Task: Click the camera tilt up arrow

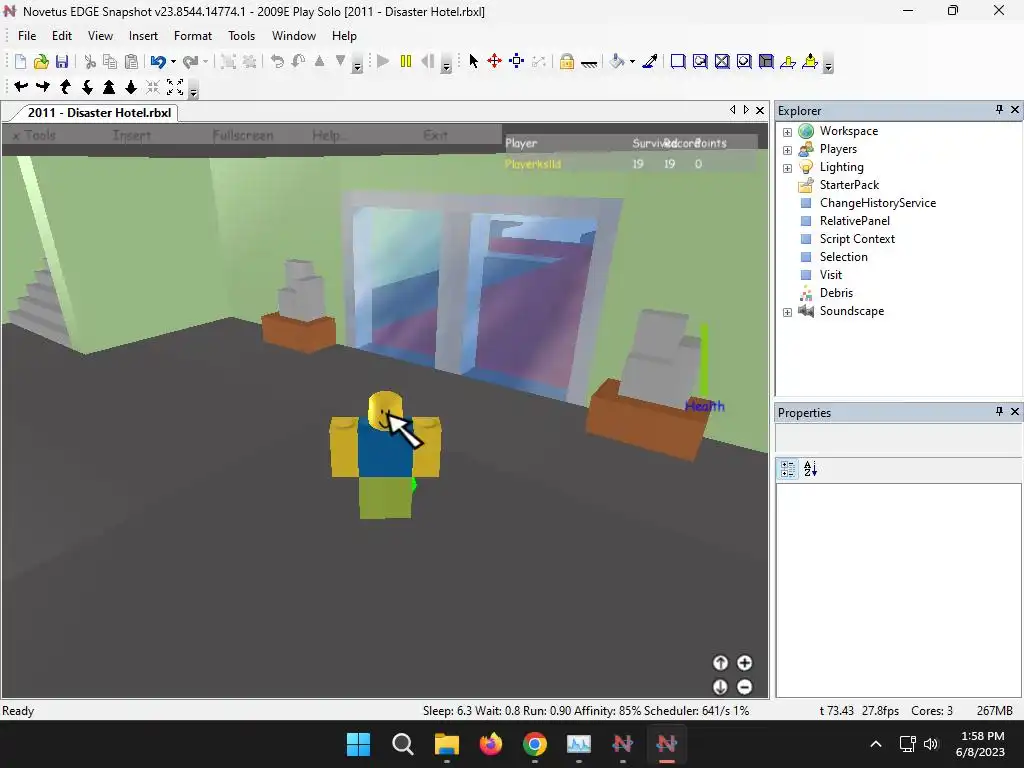Action: point(65,86)
